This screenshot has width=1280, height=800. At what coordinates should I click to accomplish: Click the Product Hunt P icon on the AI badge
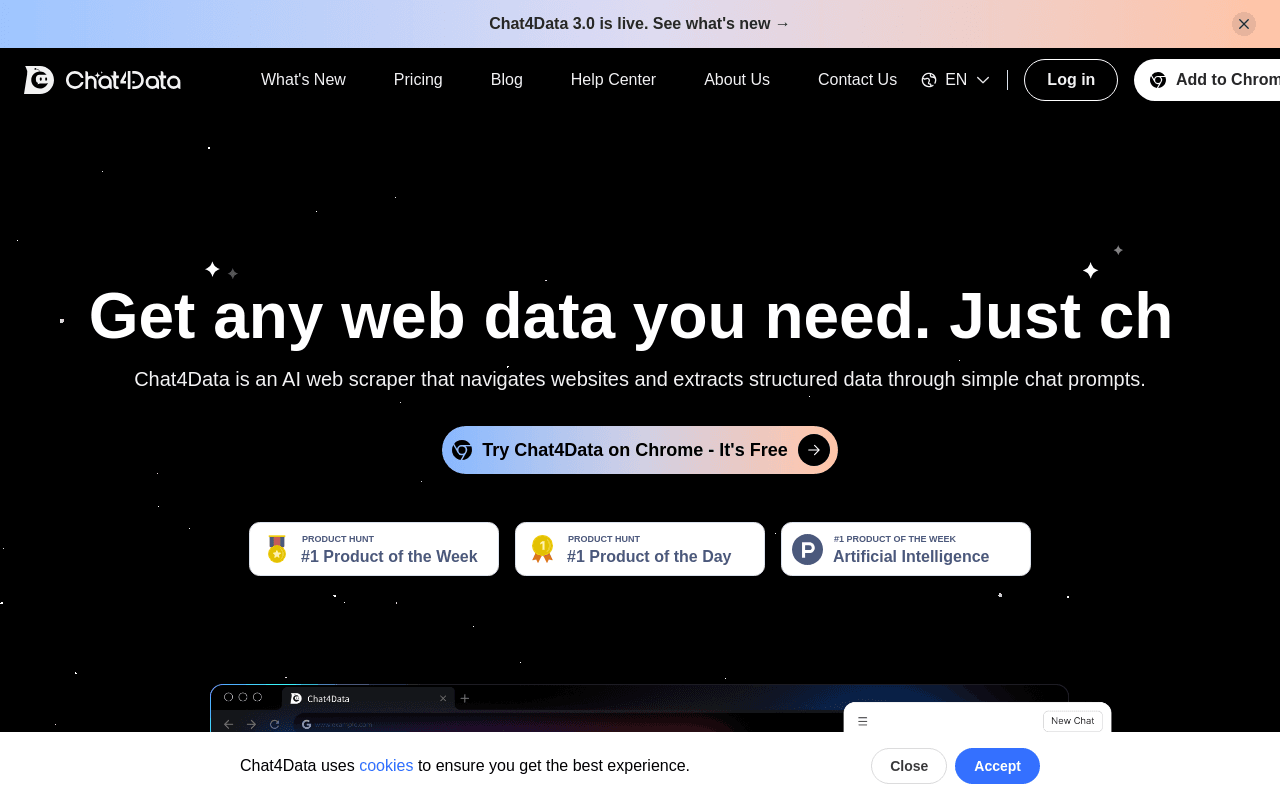[x=808, y=549]
